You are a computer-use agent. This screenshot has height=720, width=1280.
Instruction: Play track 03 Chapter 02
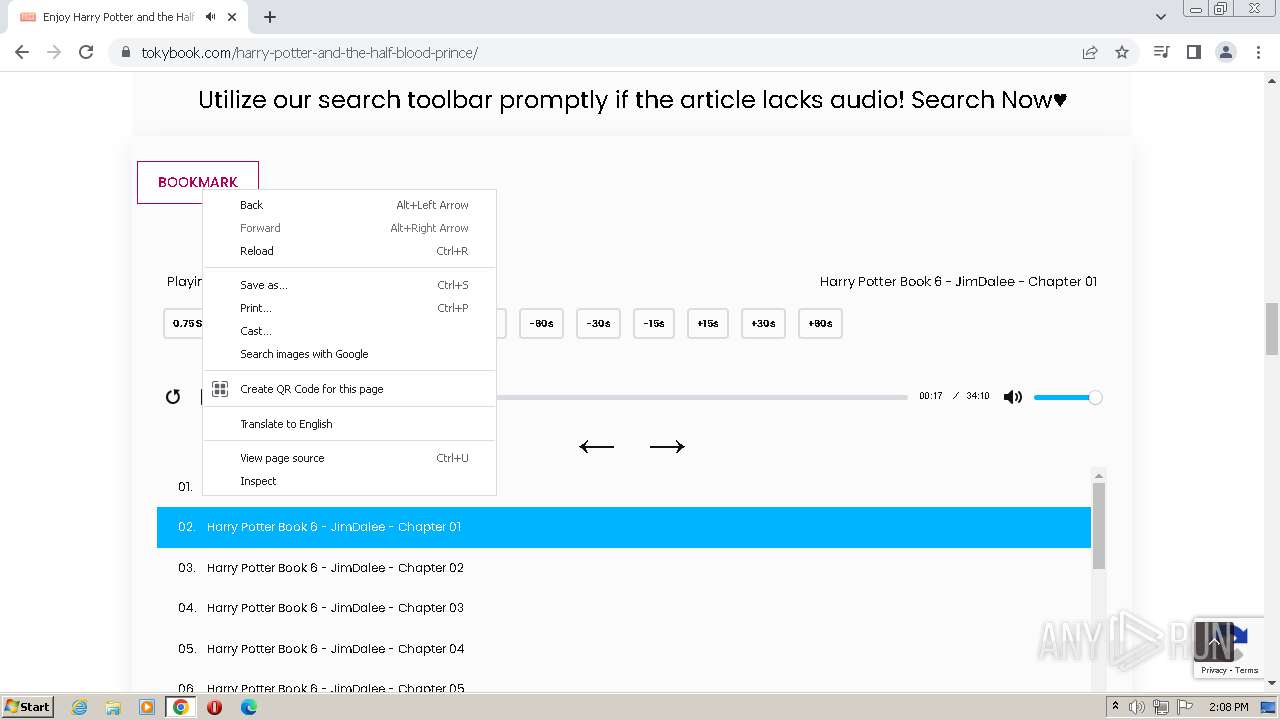click(623, 568)
